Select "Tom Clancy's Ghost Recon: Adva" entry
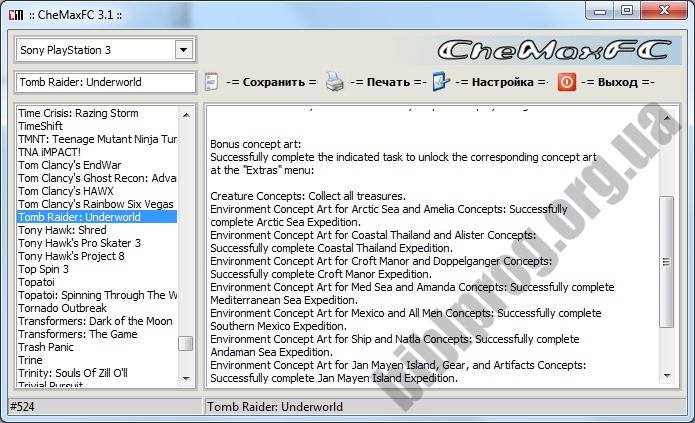The width and height of the screenshot is (695, 423). point(97,178)
